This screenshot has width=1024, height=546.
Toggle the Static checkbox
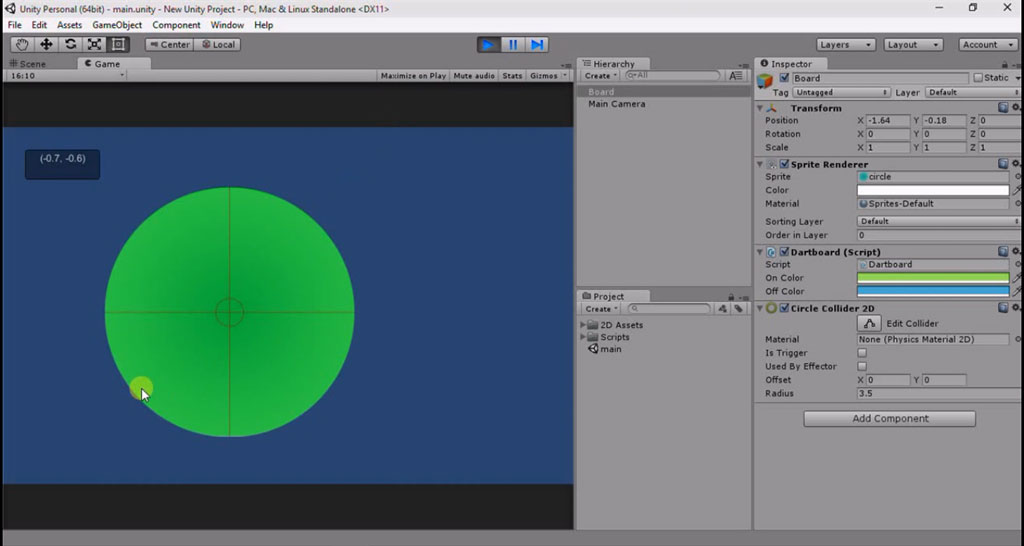pyautogui.click(x=978, y=78)
